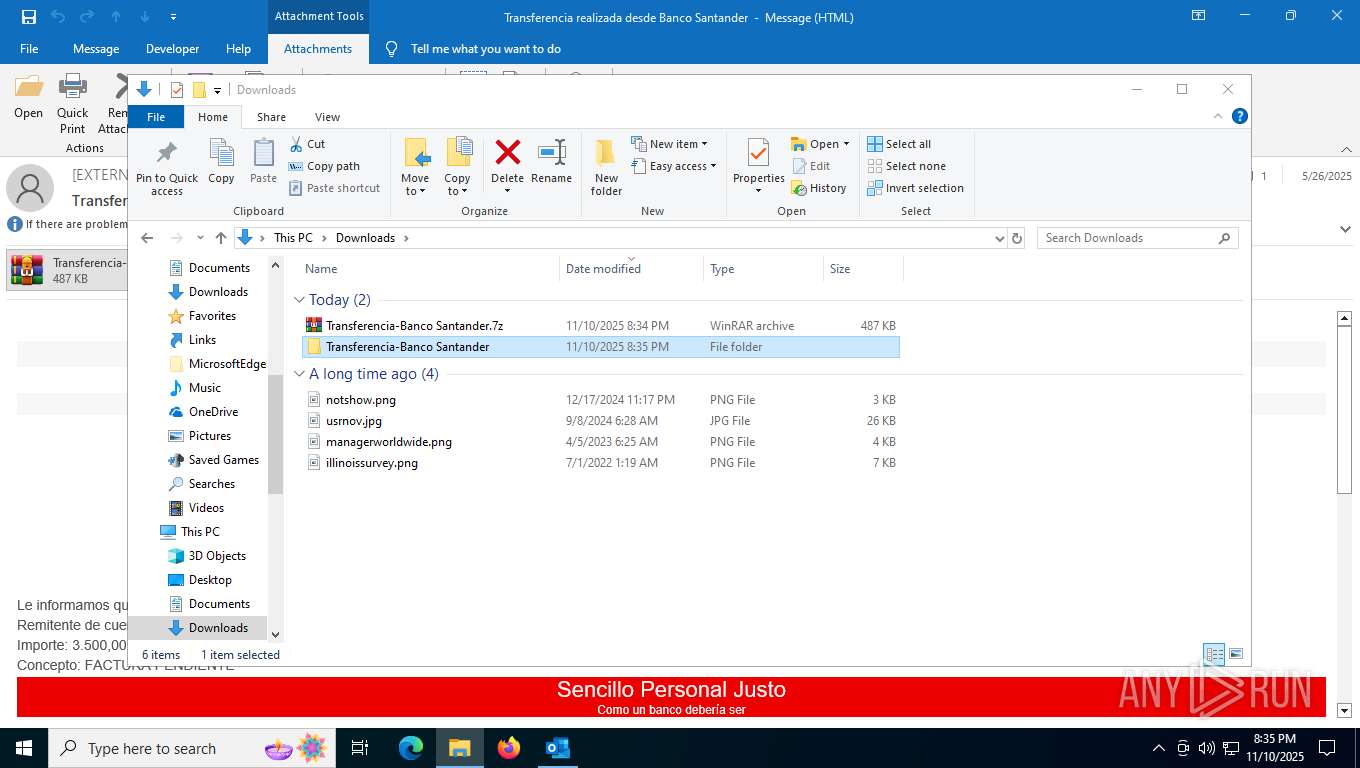Image resolution: width=1360 pixels, height=768 pixels.
Task: Switch to details view layout icon
Action: click(1214, 655)
